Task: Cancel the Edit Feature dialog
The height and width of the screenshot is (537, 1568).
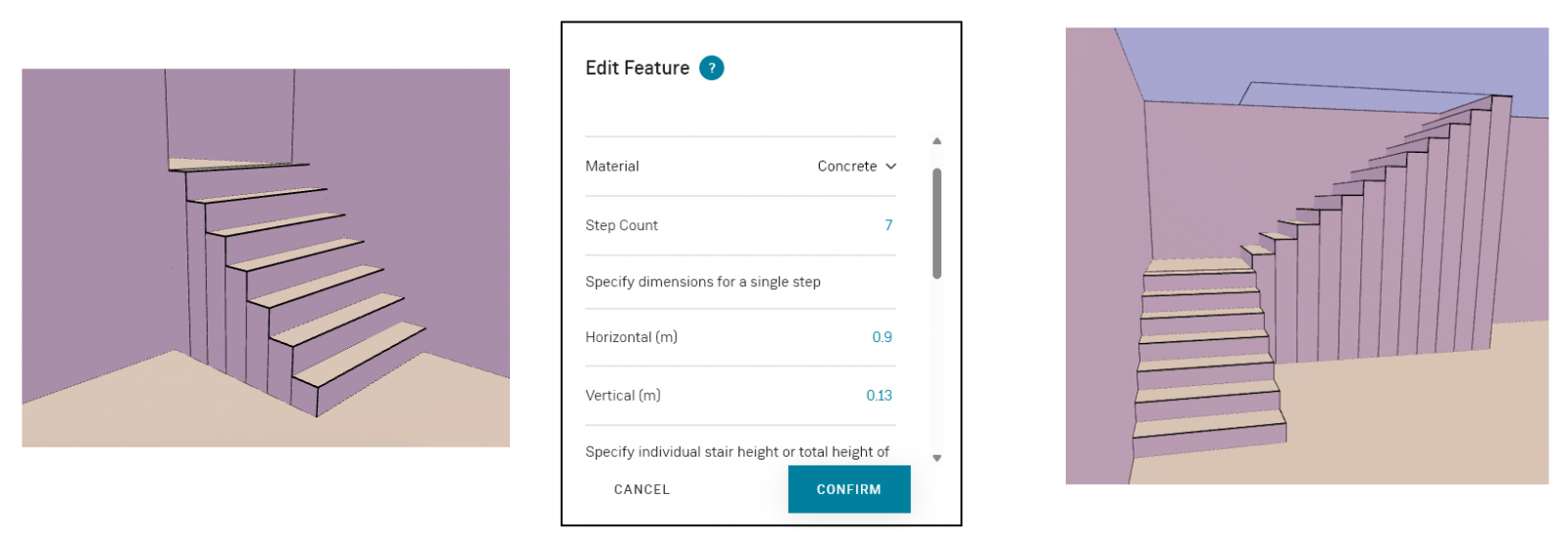Action: point(641,489)
